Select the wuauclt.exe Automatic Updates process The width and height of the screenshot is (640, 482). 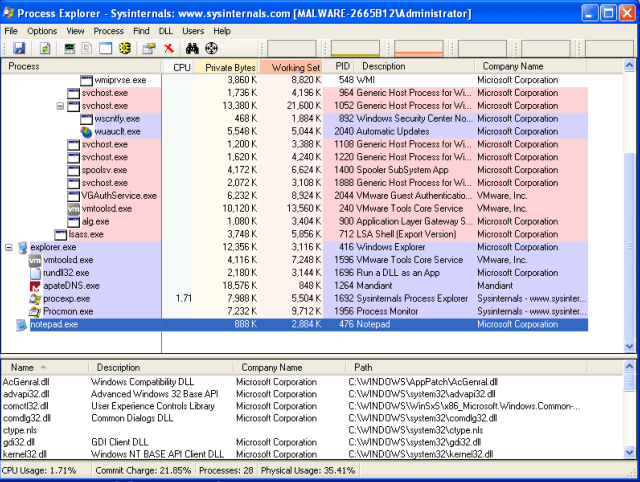pos(113,131)
